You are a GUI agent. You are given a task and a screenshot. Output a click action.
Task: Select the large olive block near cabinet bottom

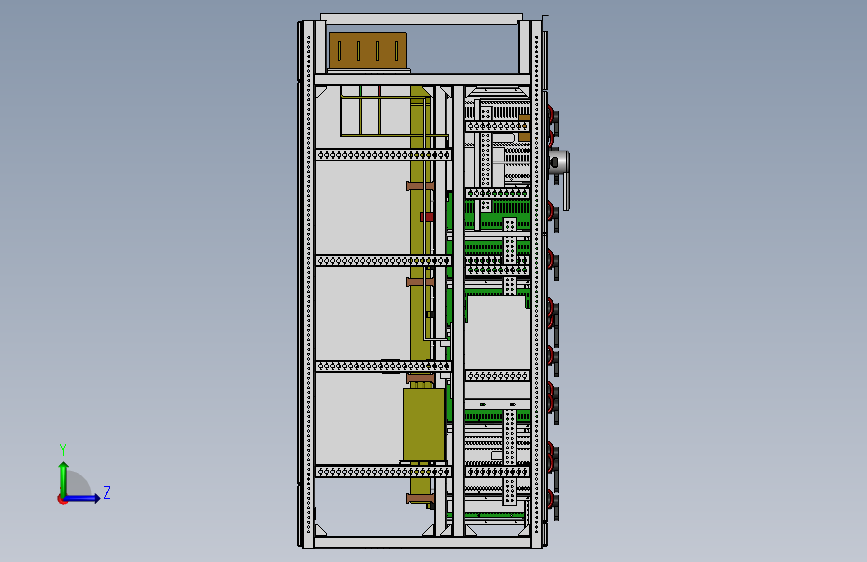(x=424, y=425)
